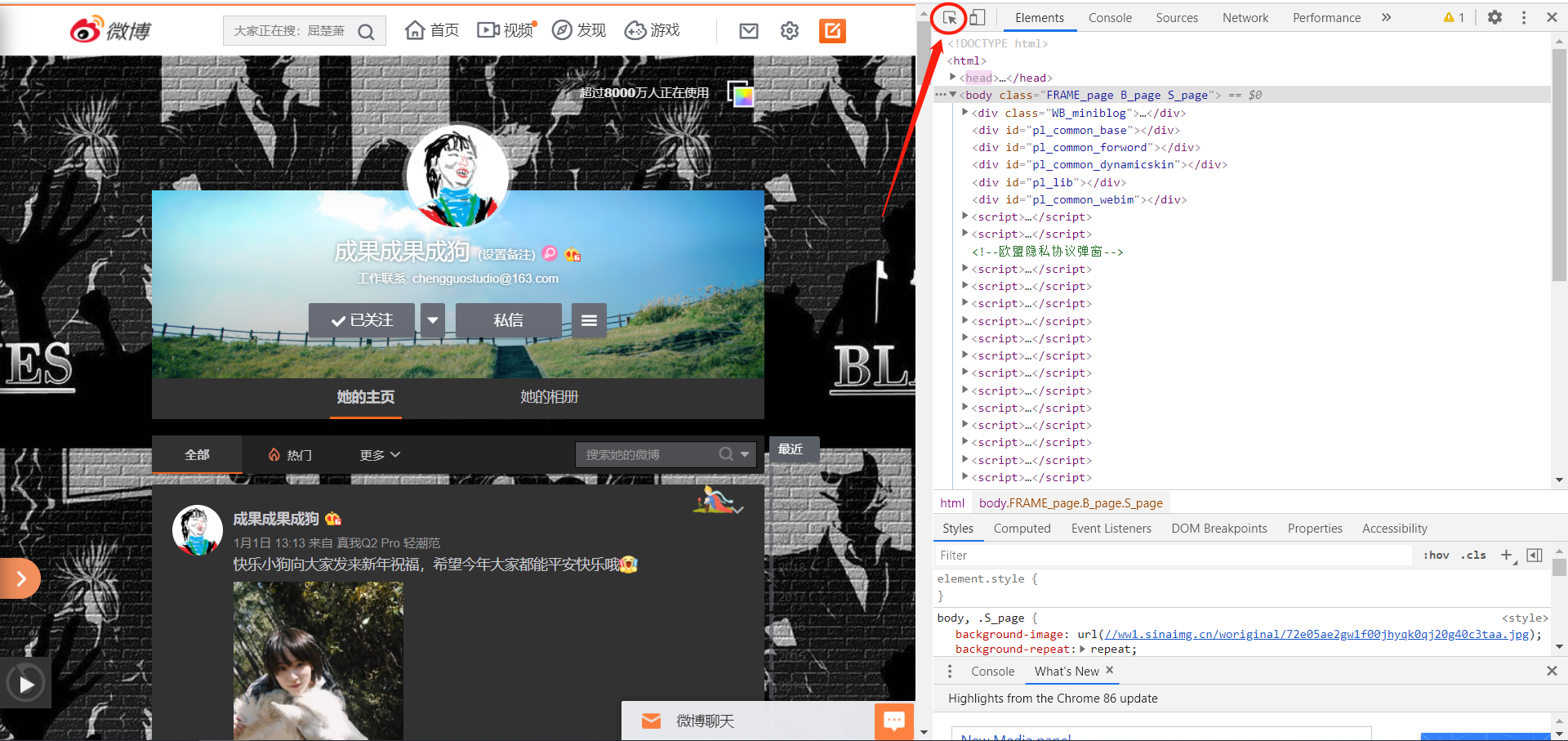Click the Styles Filter input

pyautogui.click(x=1172, y=556)
